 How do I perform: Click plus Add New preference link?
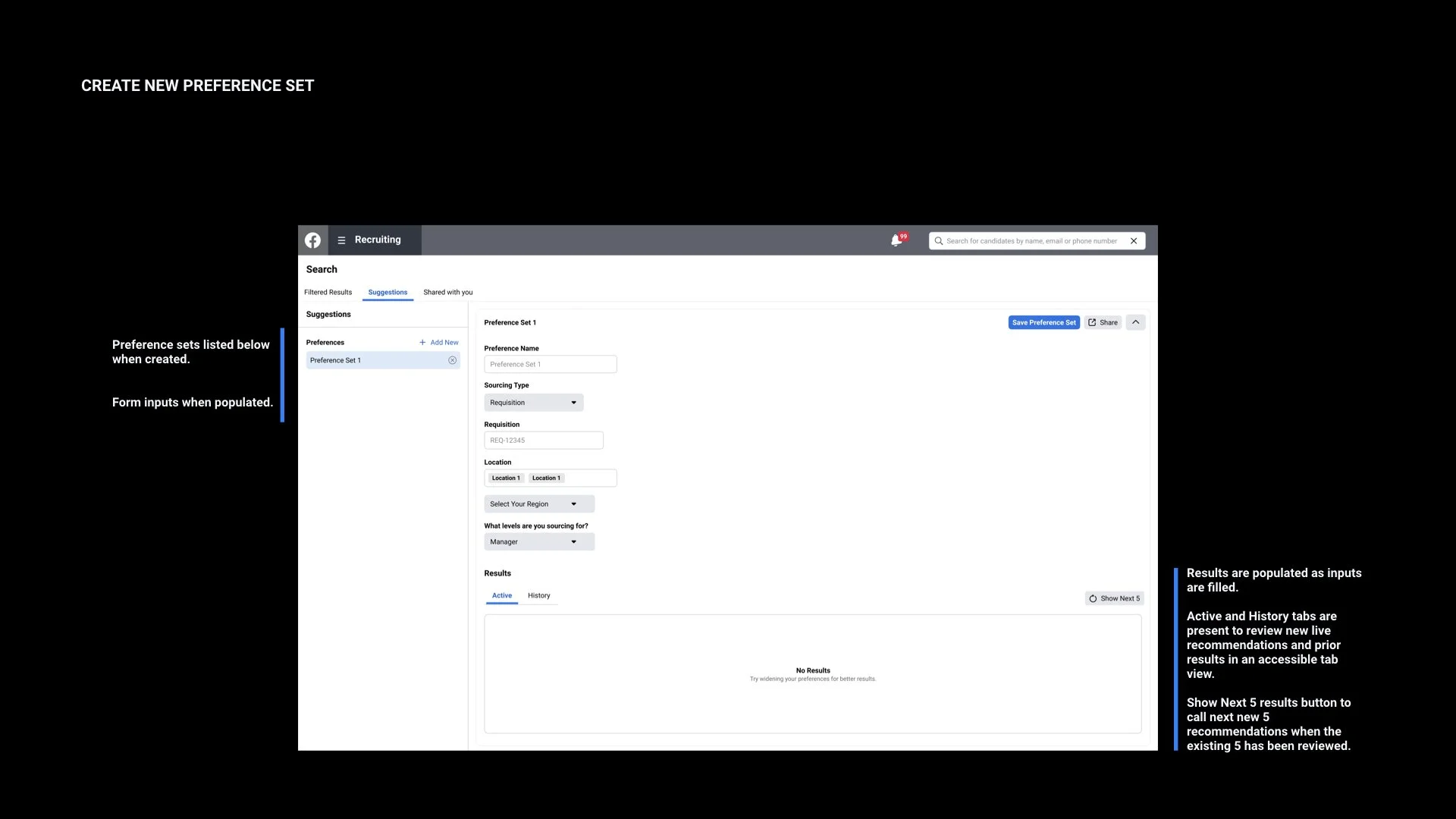pos(439,343)
